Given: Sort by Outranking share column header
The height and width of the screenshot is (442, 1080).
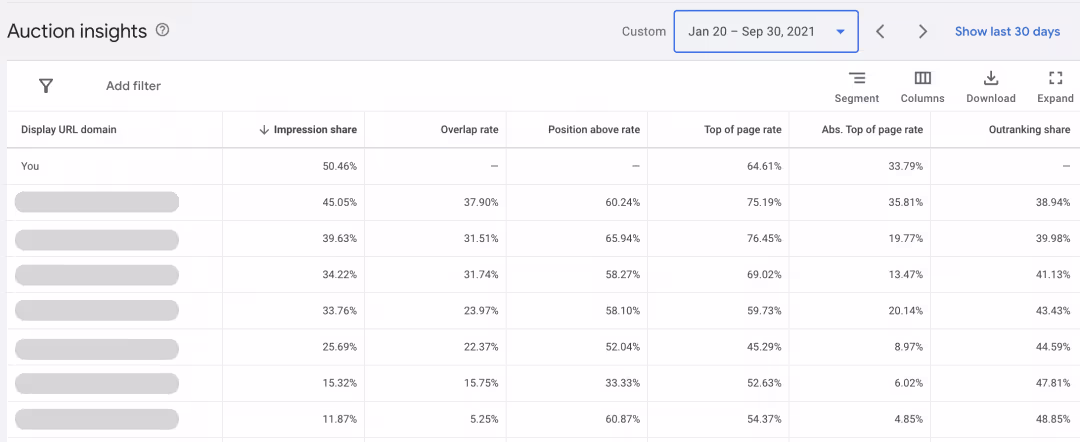Looking at the screenshot, I should click(1029, 129).
